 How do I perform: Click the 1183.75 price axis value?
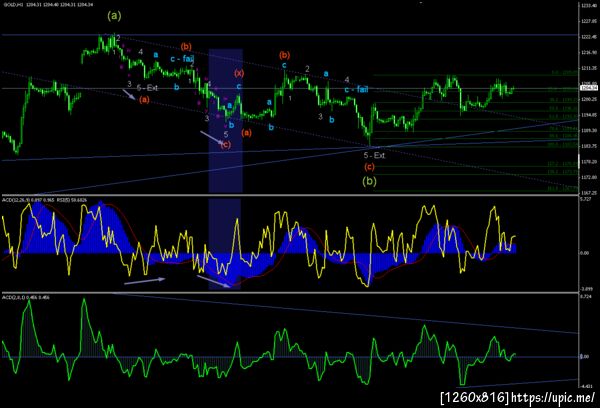click(x=589, y=146)
